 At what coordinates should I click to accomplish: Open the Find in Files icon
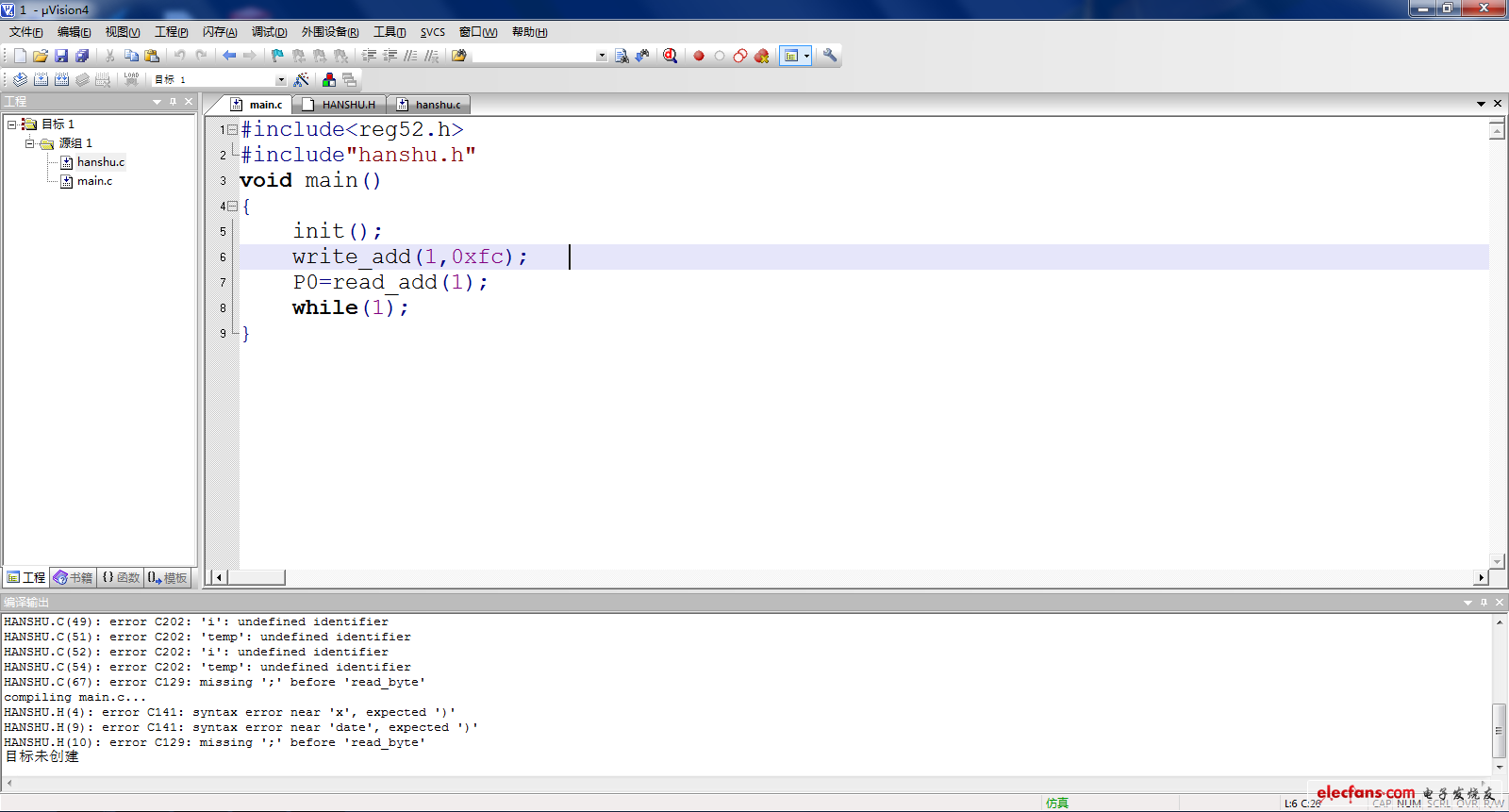pyautogui.click(x=459, y=56)
